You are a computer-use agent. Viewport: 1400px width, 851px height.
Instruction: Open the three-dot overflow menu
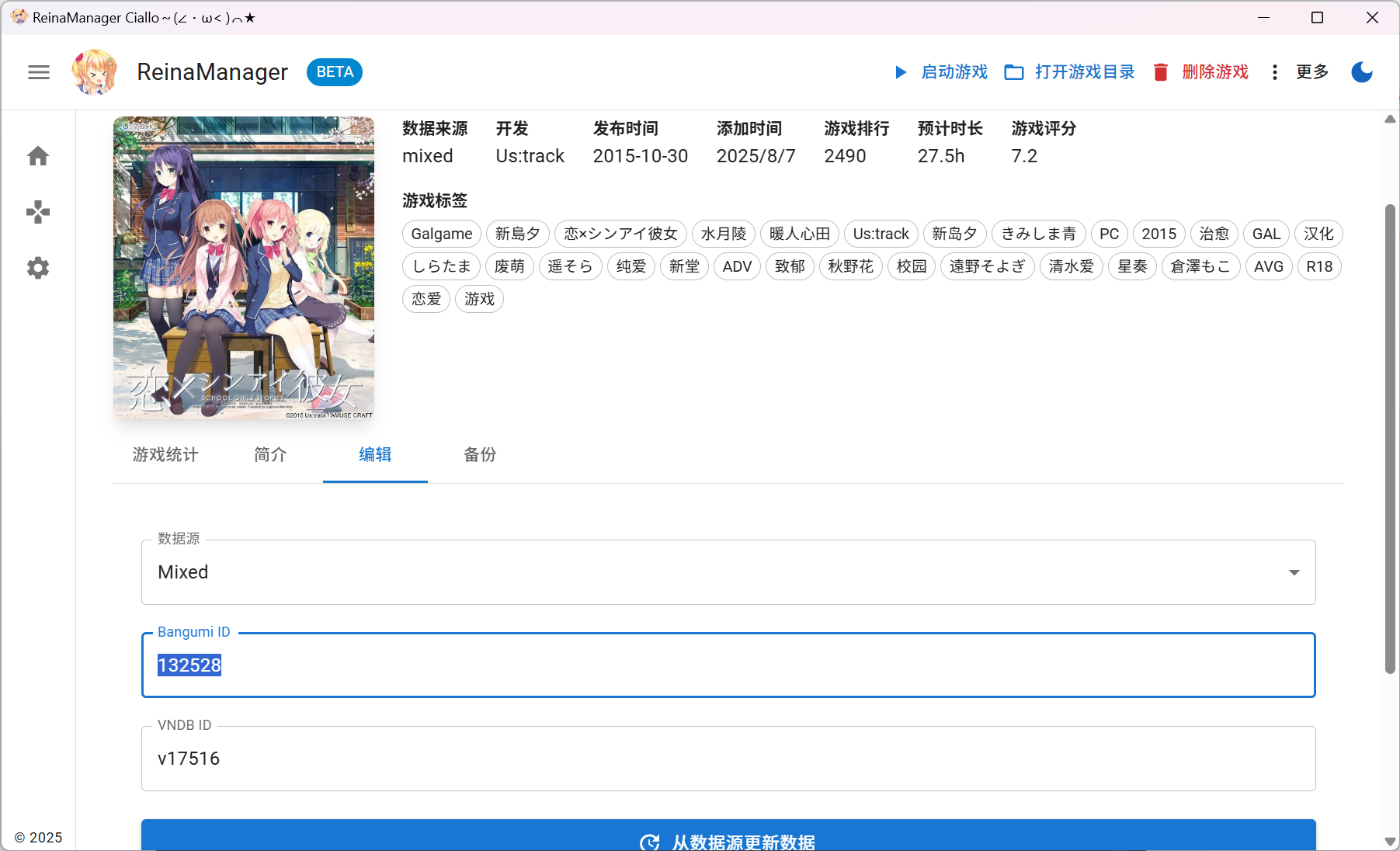[x=1274, y=72]
